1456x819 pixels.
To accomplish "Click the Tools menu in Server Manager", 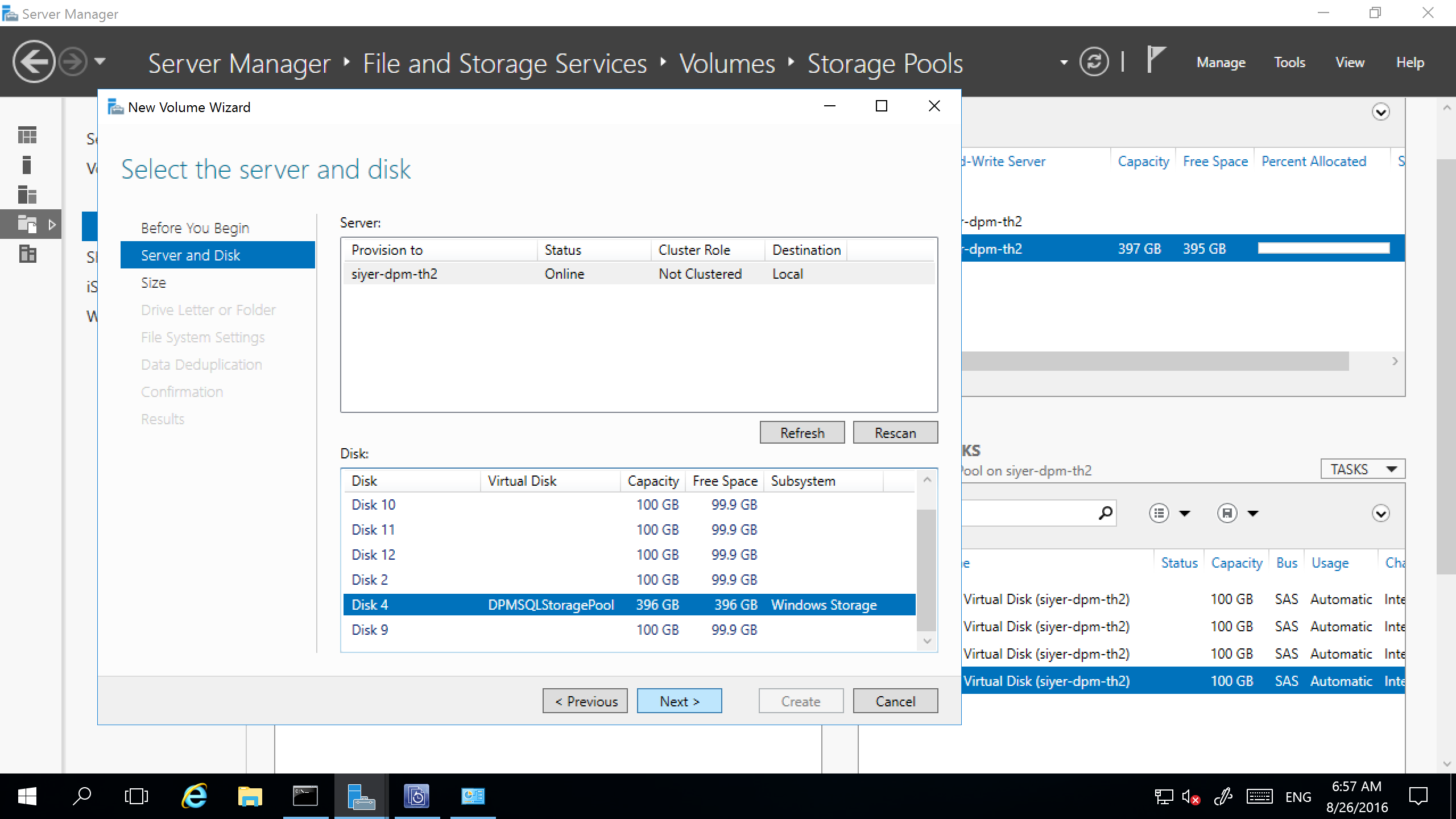I will [x=1290, y=62].
